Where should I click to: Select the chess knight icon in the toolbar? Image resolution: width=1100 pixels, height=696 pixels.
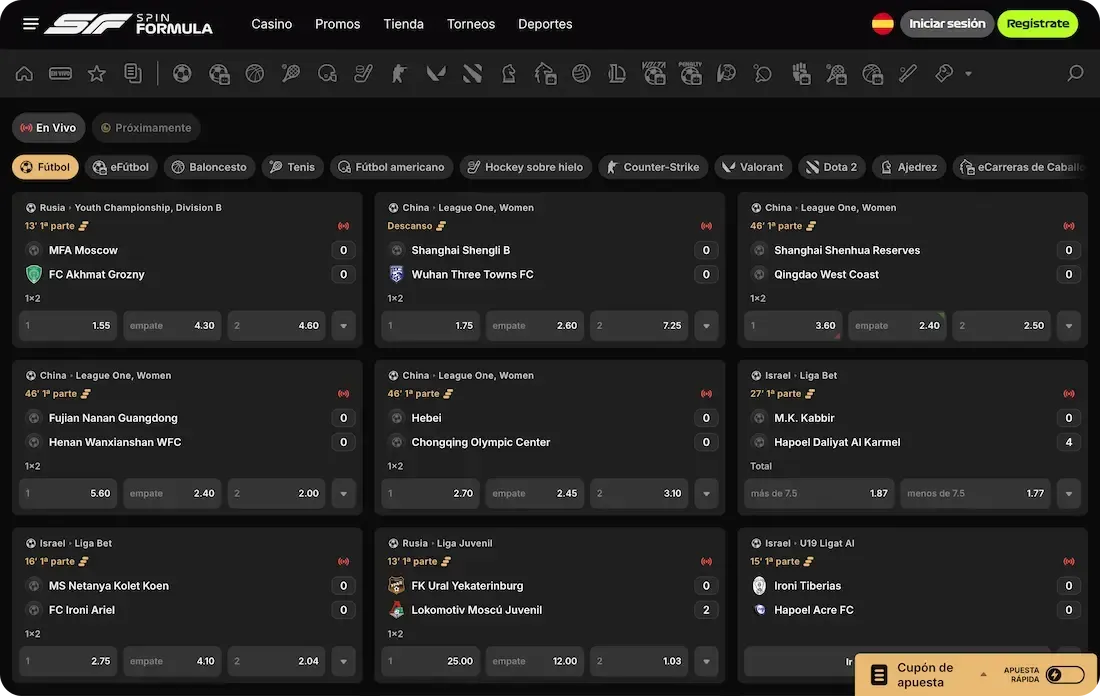(x=509, y=73)
